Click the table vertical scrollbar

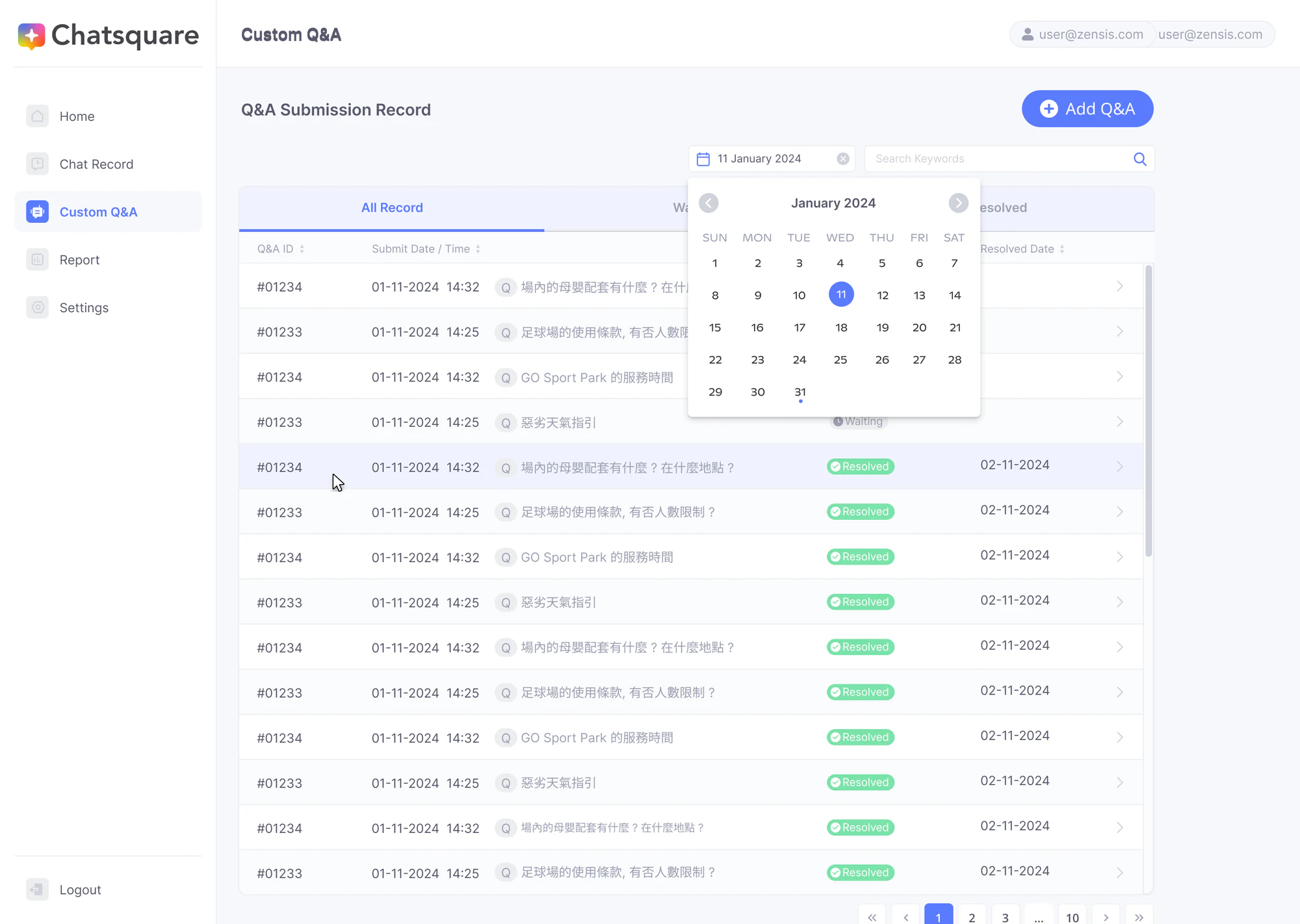pos(1149,411)
